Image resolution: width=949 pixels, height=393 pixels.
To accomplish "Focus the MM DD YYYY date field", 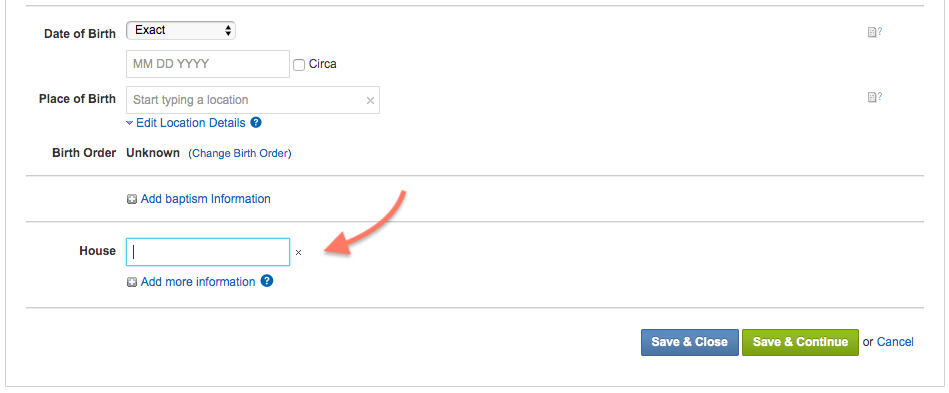I will pyautogui.click(x=208, y=64).
